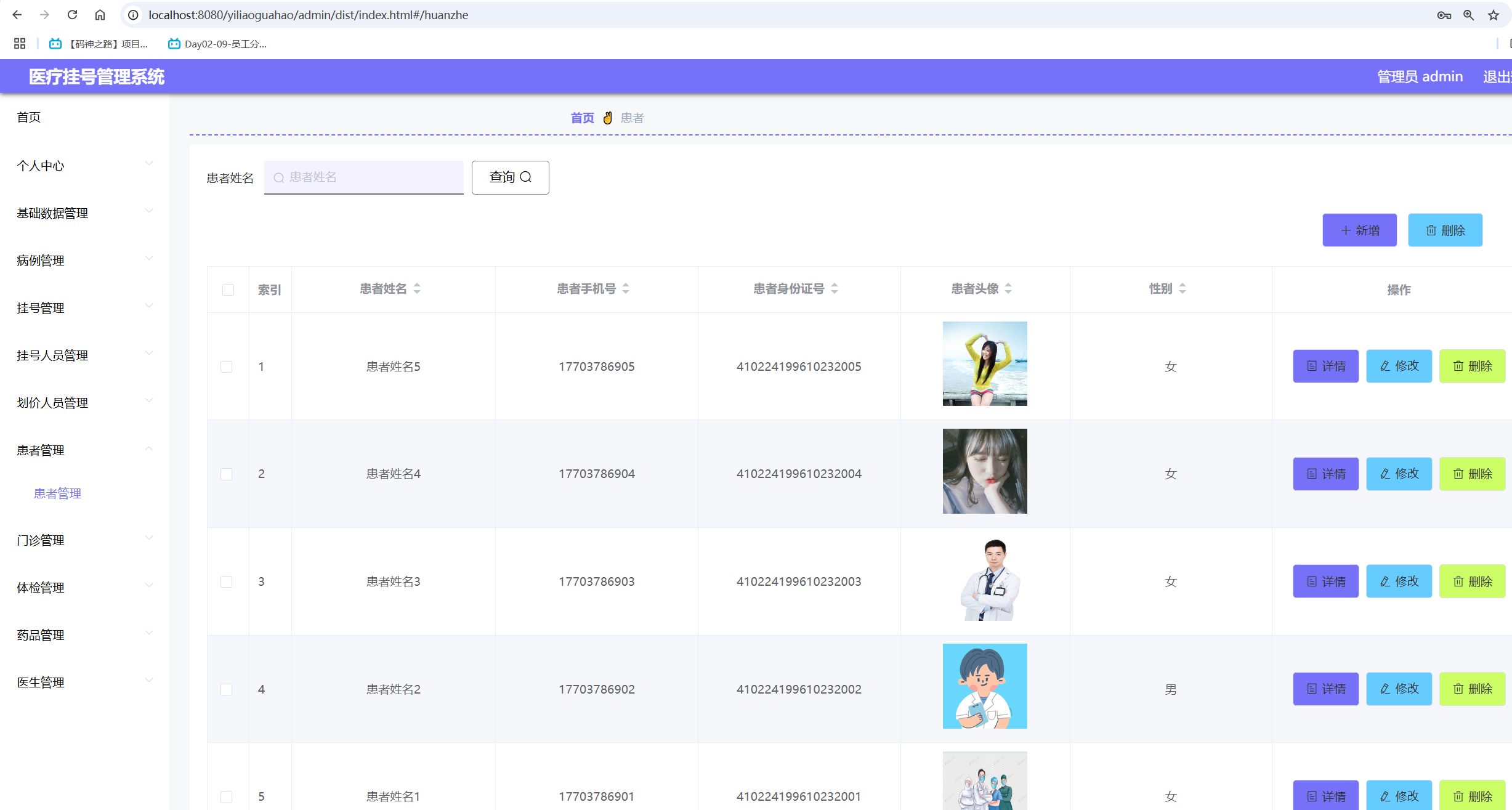Viewport: 1512px width, 810px height.
Task: Click 删除 for 患者姓名4
Action: (1473, 474)
